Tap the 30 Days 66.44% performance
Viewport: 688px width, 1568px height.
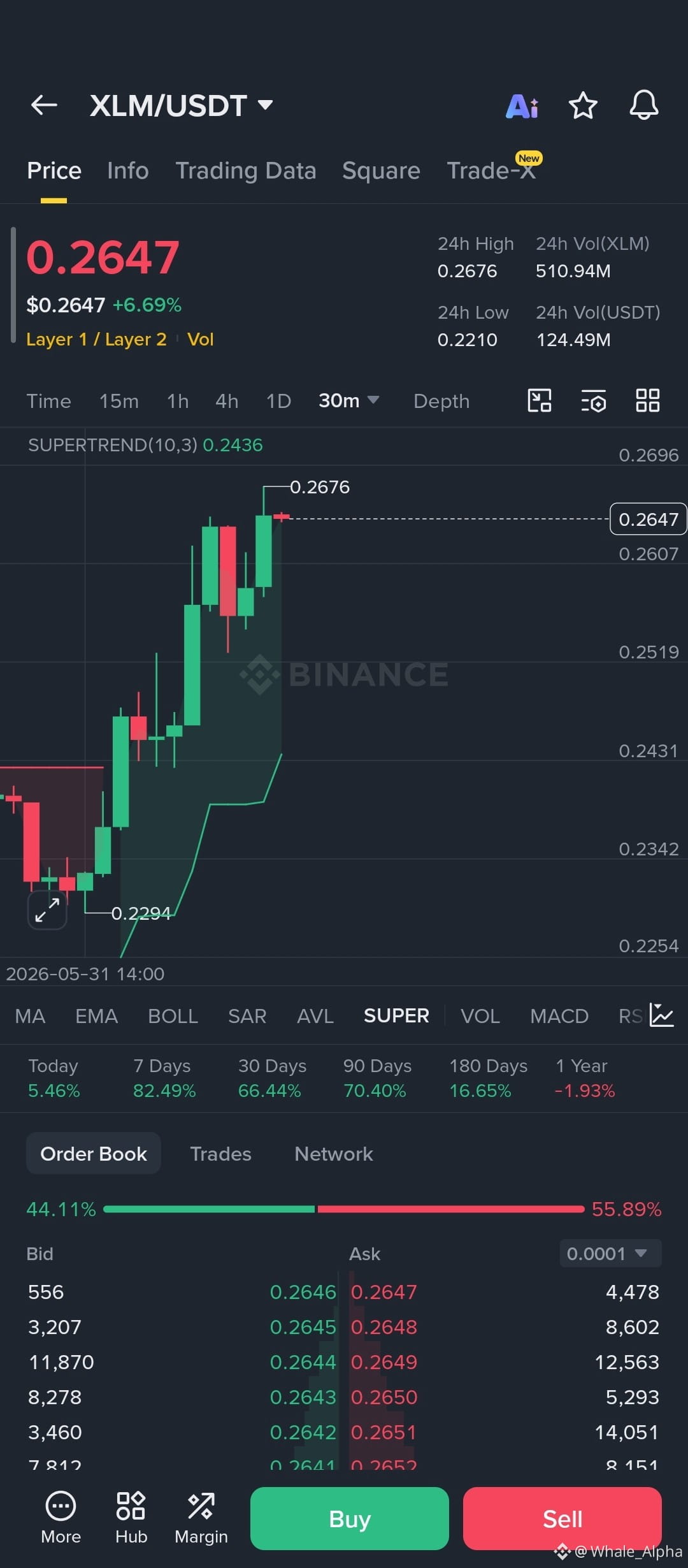[x=272, y=1078]
